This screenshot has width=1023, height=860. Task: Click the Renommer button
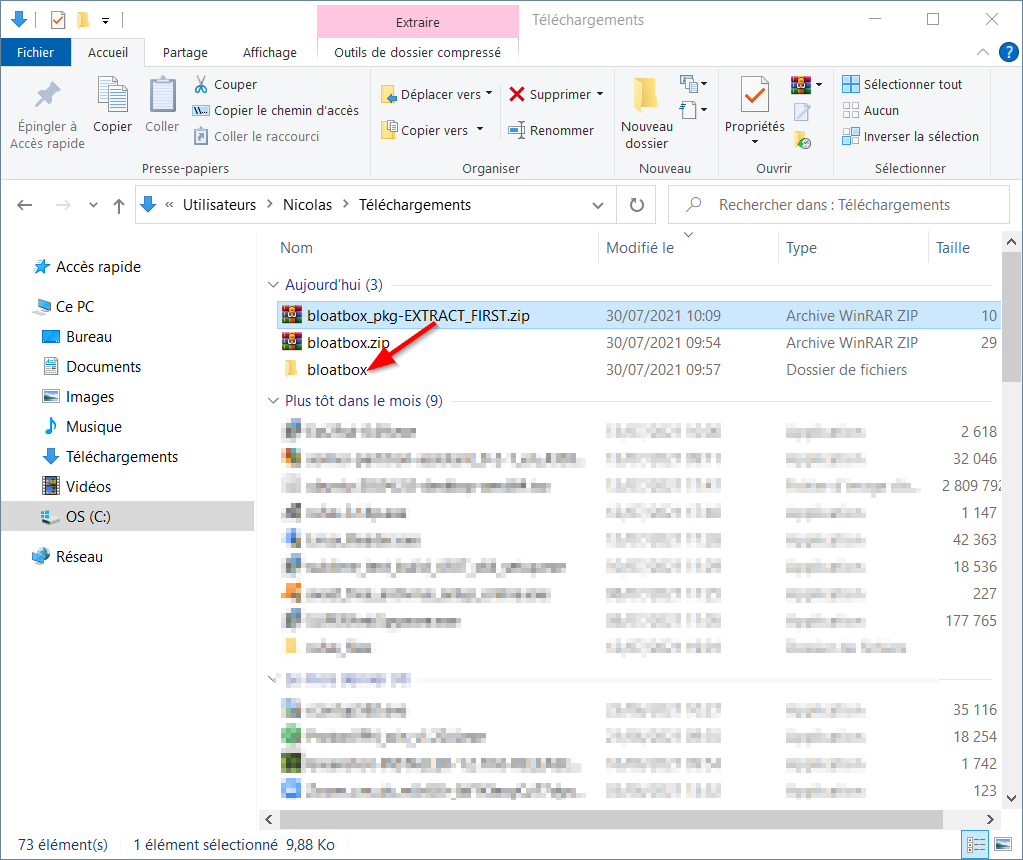551,131
